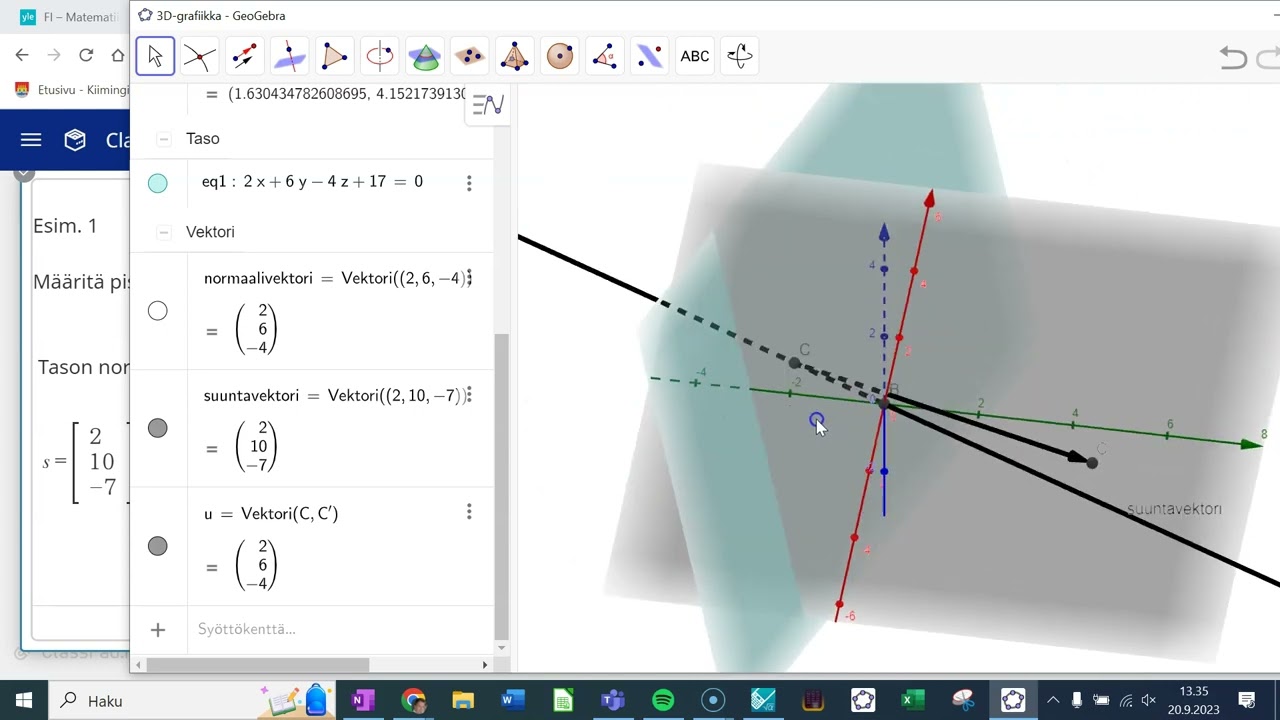
Task: Select the eq1 plane equation text
Action: click(x=312, y=182)
